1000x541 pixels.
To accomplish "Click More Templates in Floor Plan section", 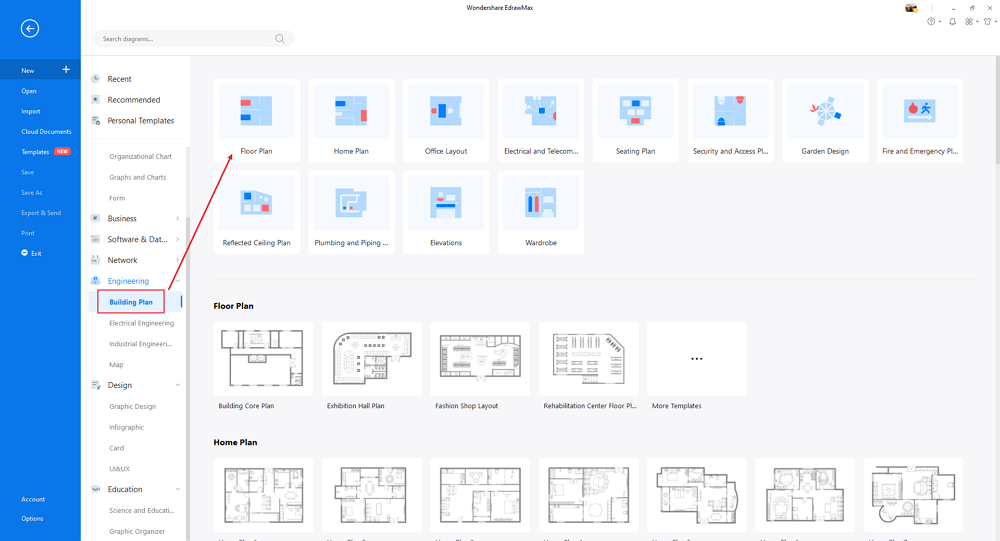I will pos(696,359).
